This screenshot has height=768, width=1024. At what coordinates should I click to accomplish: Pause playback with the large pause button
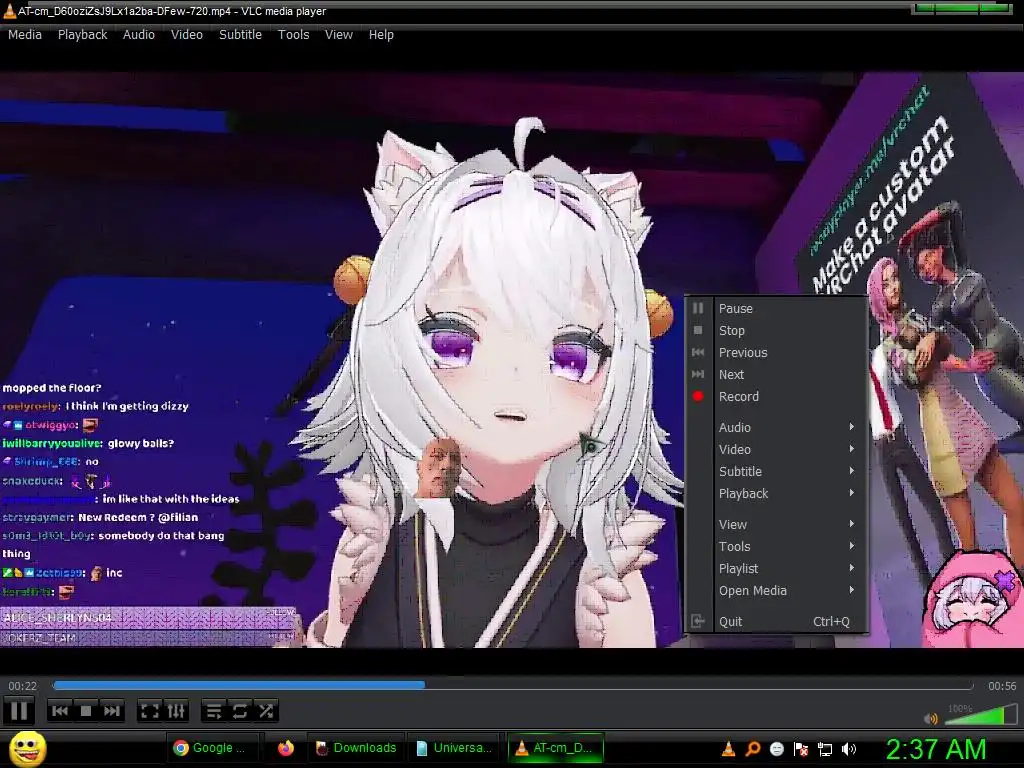pos(19,711)
